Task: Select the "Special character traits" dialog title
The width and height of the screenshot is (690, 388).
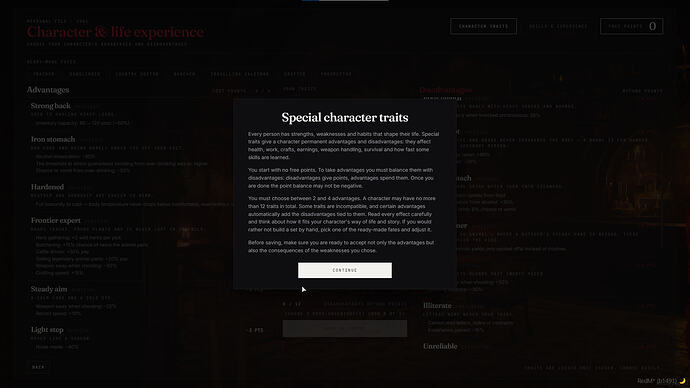Action: [345, 117]
